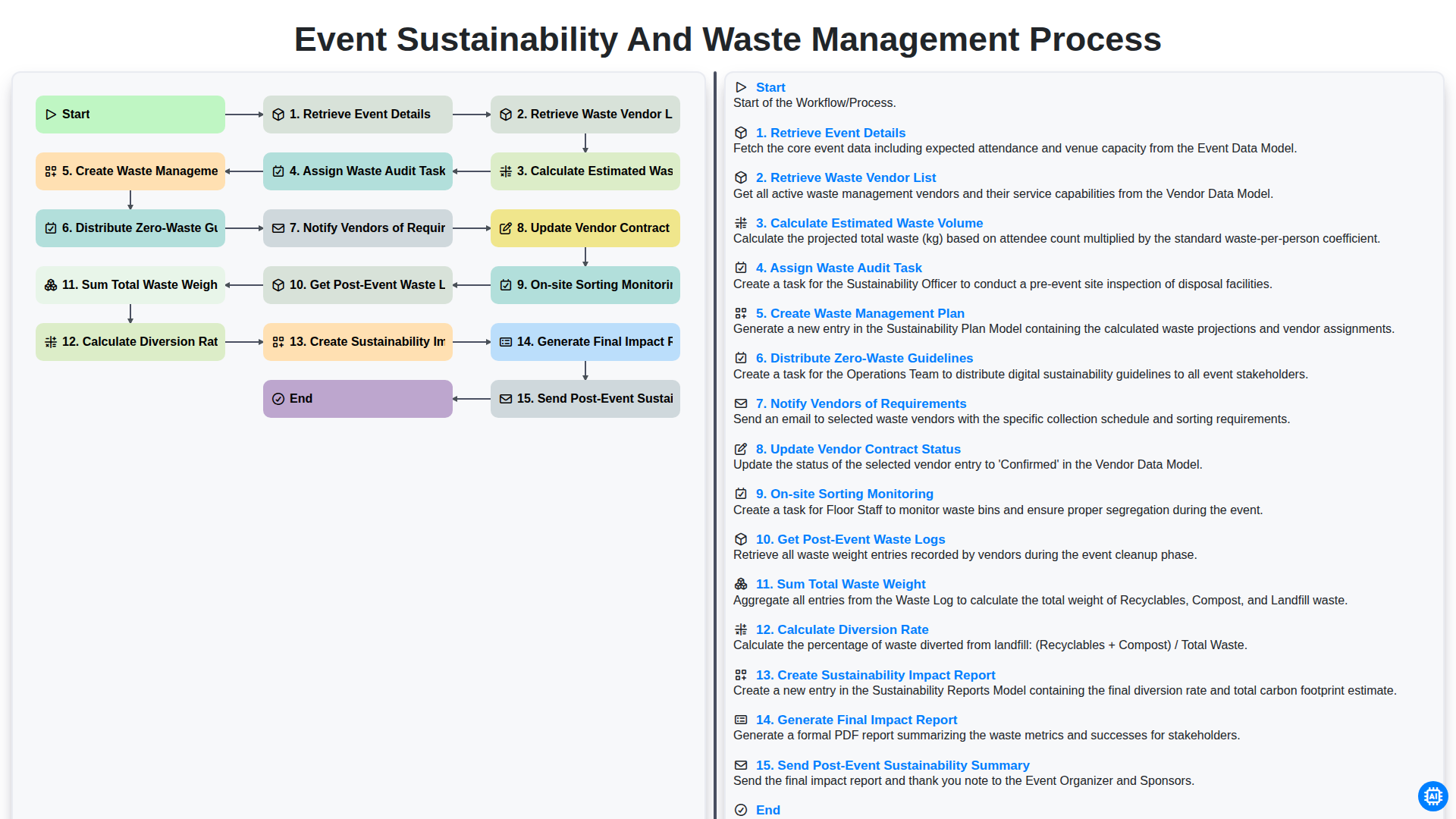
Task: Open the 8. Update Vendor Contract Status link
Action: (858, 449)
